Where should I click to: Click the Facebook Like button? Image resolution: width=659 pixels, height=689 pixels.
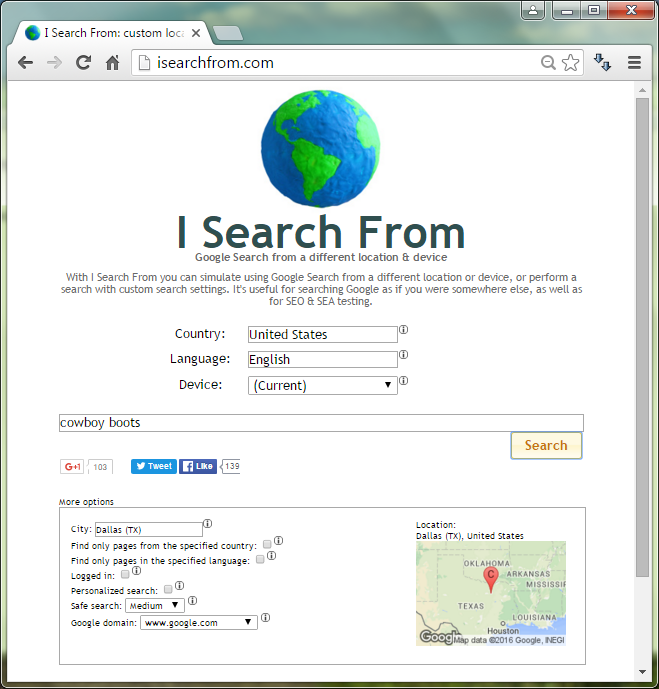198,466
